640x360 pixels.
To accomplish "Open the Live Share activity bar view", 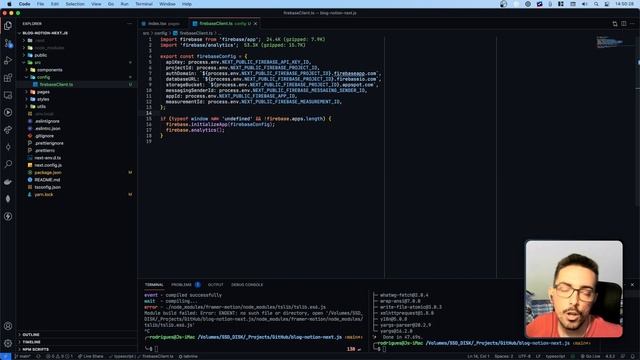I will [8, 130].
